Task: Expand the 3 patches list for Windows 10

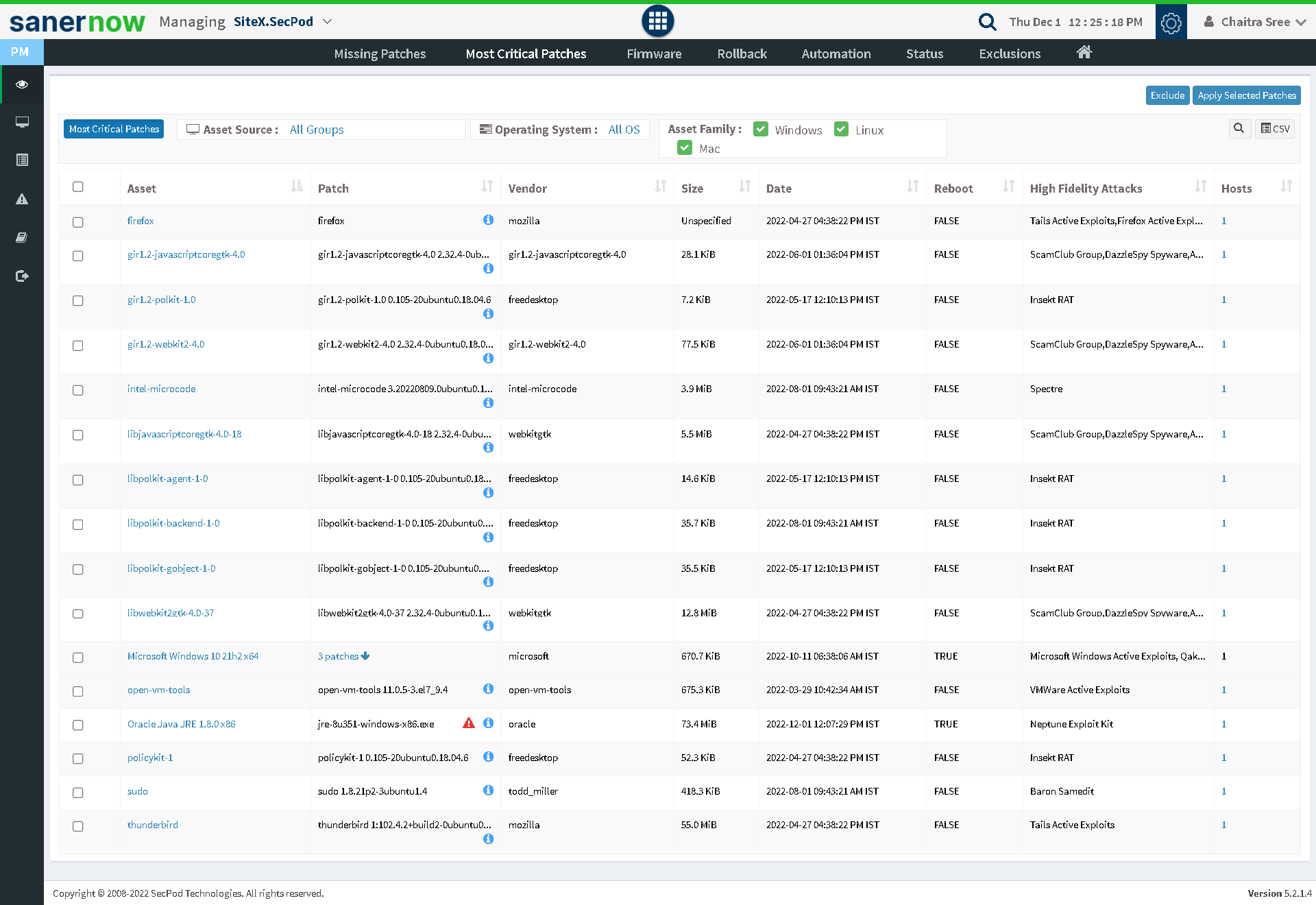Action: click(343, 656)
